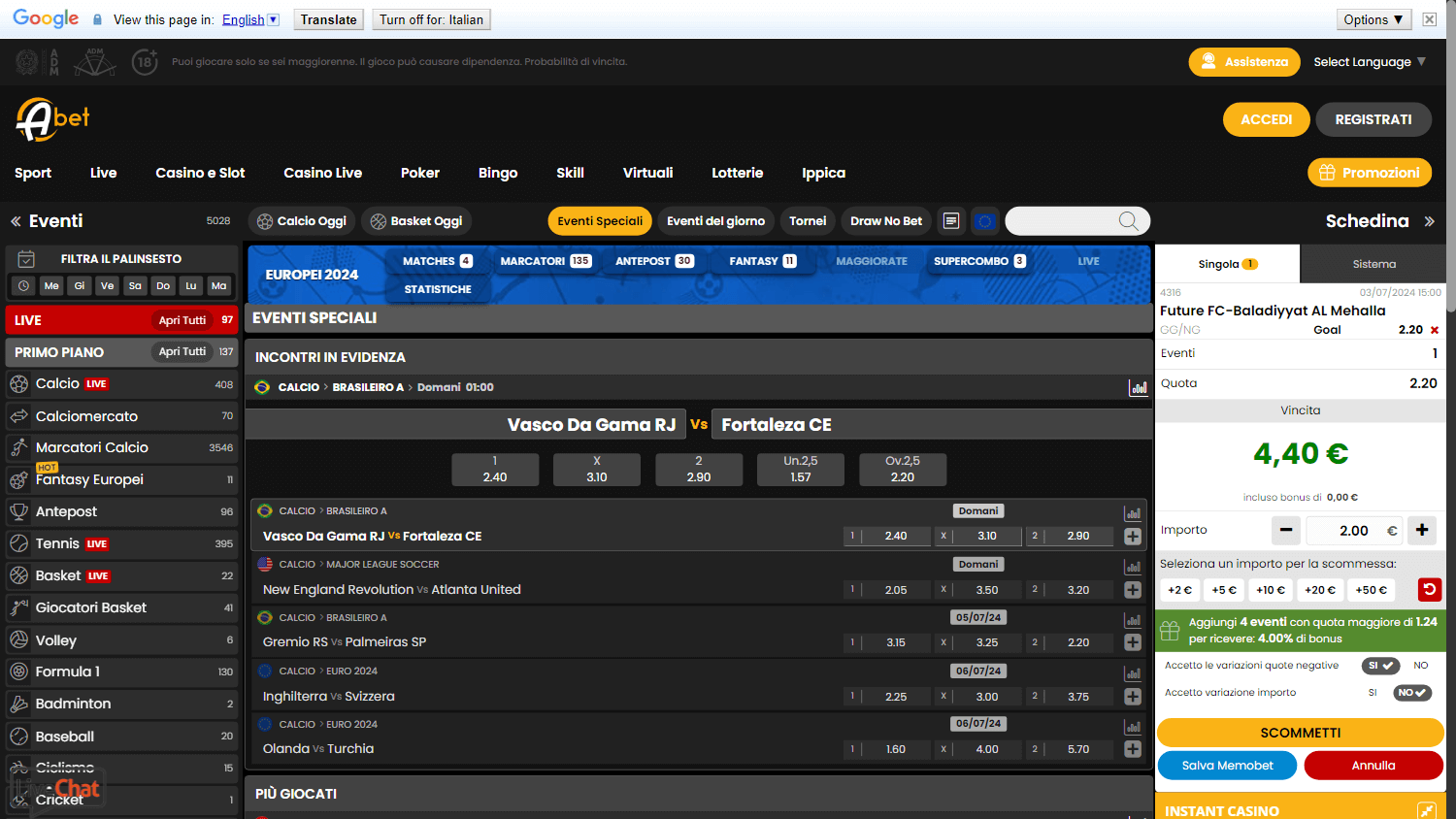This screenshot has height=819, width=1456.
Task: Open Badminton in the sidebar
Action: (x=121, y=704)
